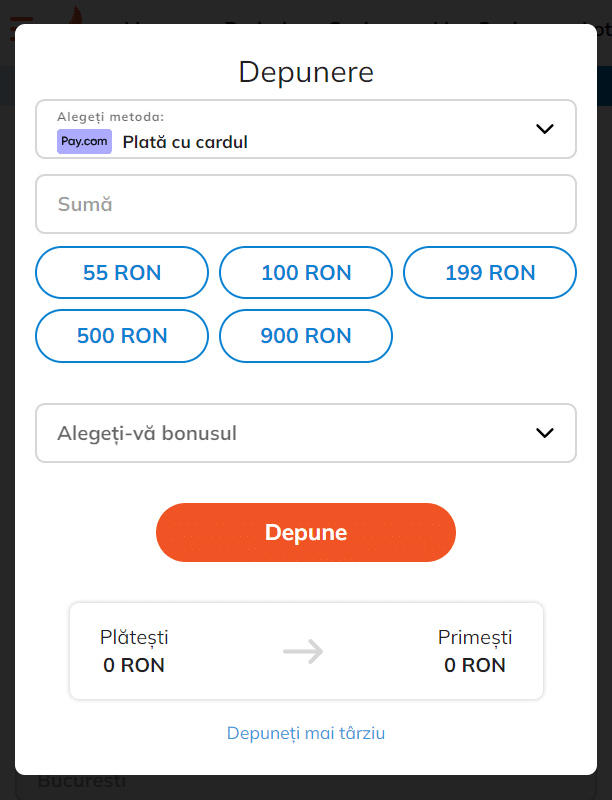The height and width of the screenshot is (800, 612).
Task: Click the Plătești 0 RON summary
Action: [x=134, y=651]
